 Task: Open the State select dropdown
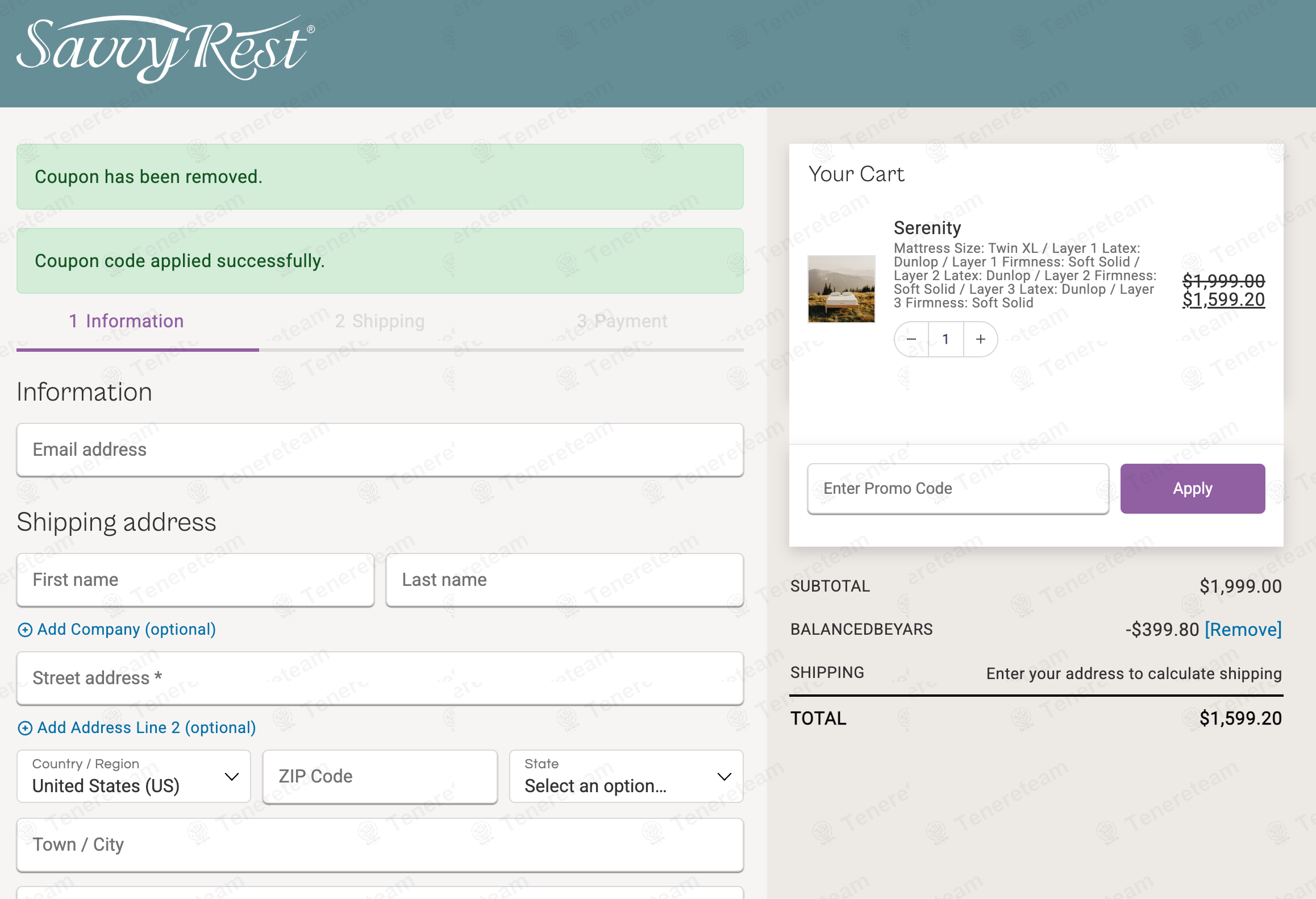point(626,776)
